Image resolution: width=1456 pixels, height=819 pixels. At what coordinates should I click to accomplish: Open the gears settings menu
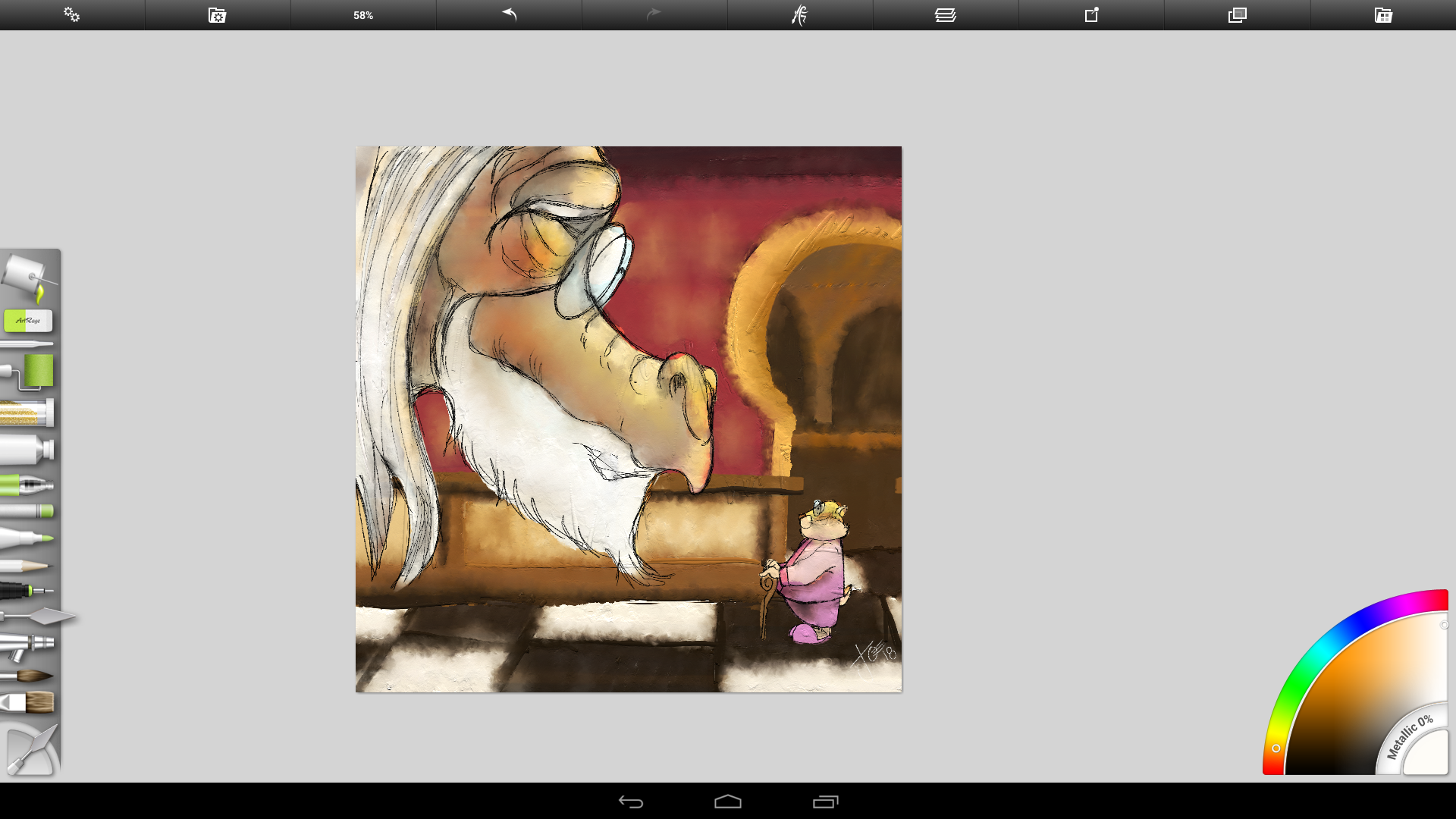(x=72, y=15)
